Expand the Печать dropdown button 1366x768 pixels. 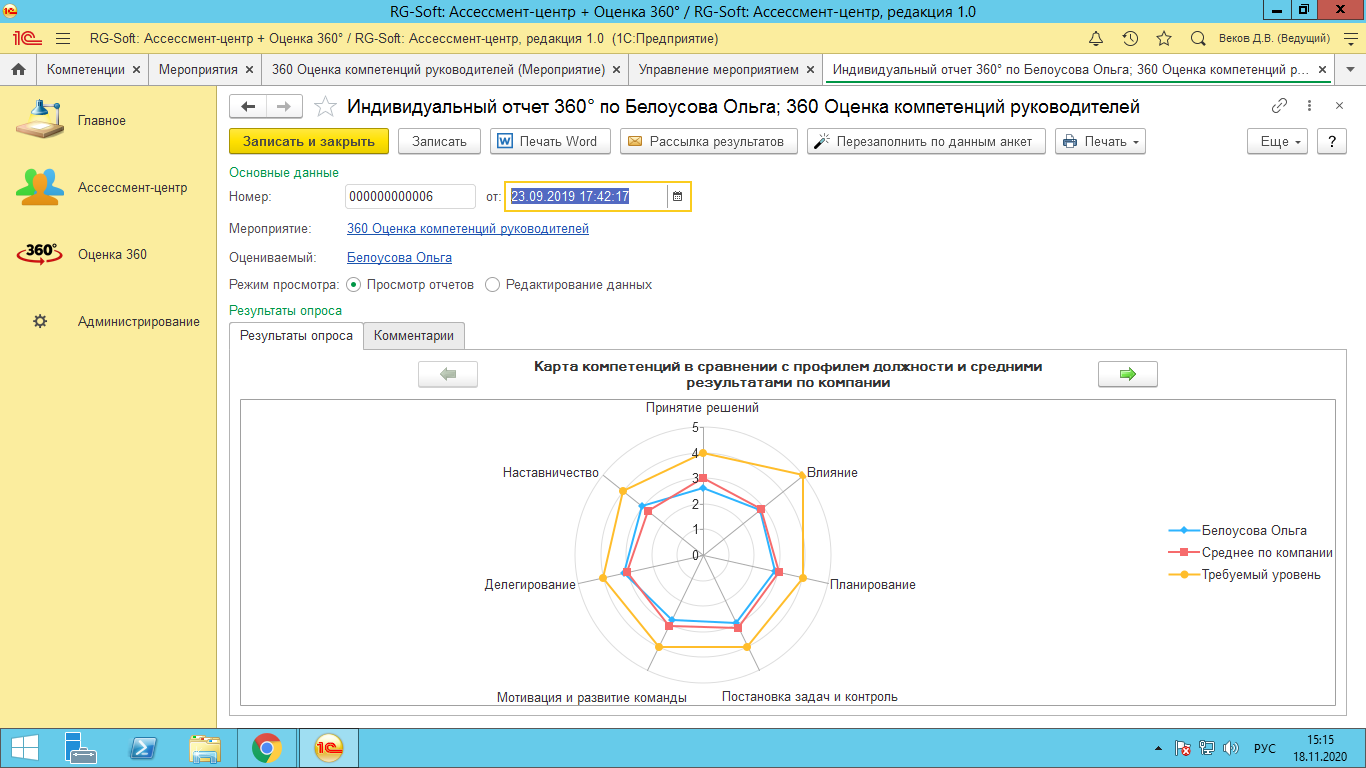(x=1100, y=142)
